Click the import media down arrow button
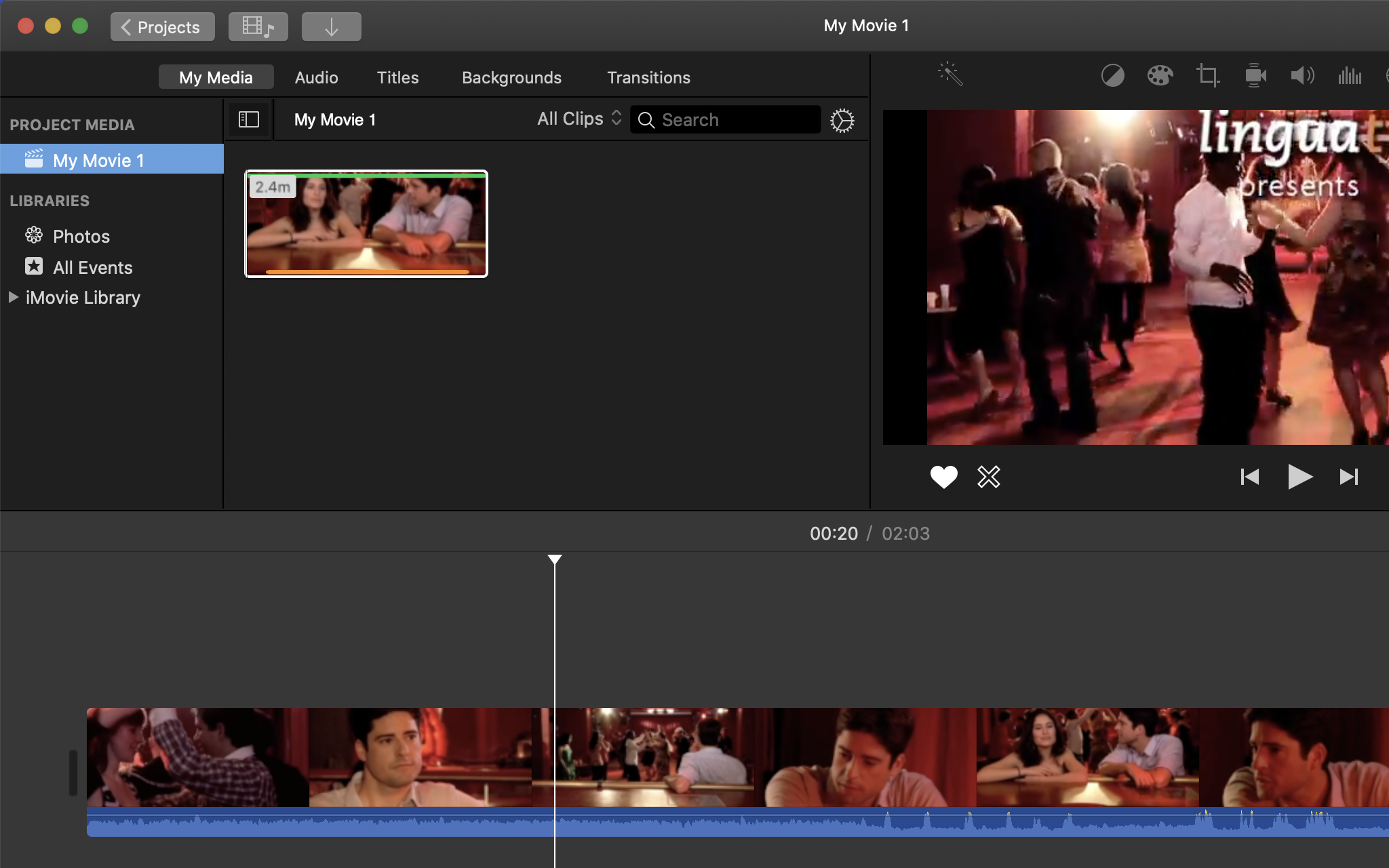The width and height of the screenshot is (1389, 868). point(331,27)
